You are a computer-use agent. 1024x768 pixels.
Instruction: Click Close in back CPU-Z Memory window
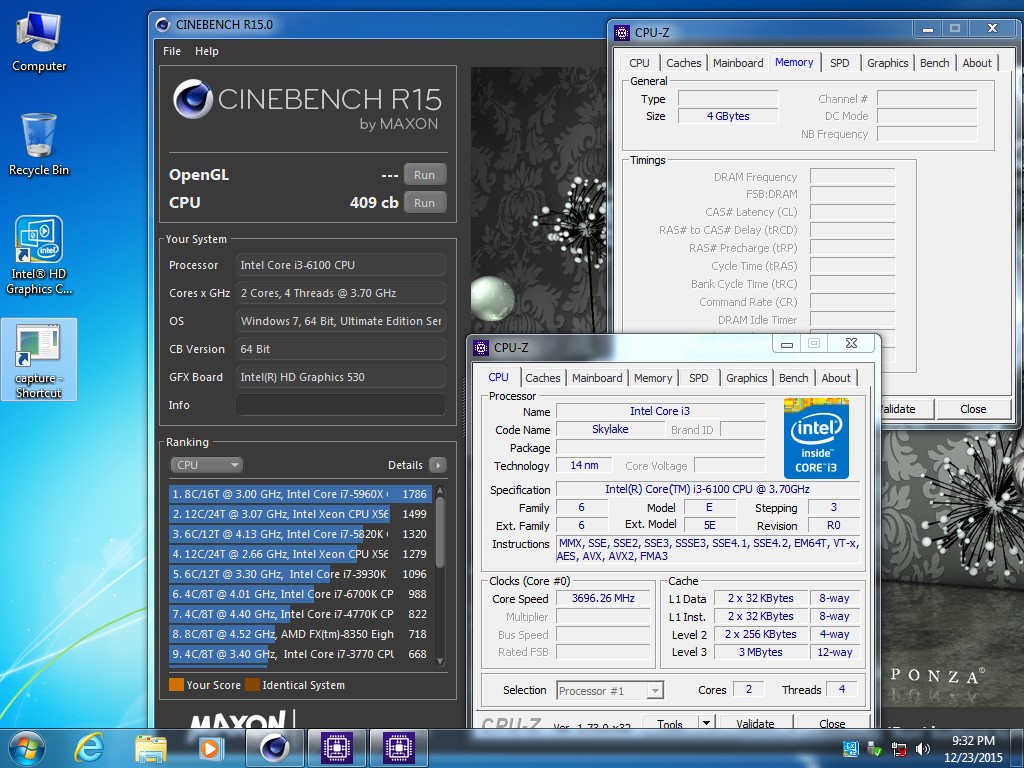click(972, 409)
